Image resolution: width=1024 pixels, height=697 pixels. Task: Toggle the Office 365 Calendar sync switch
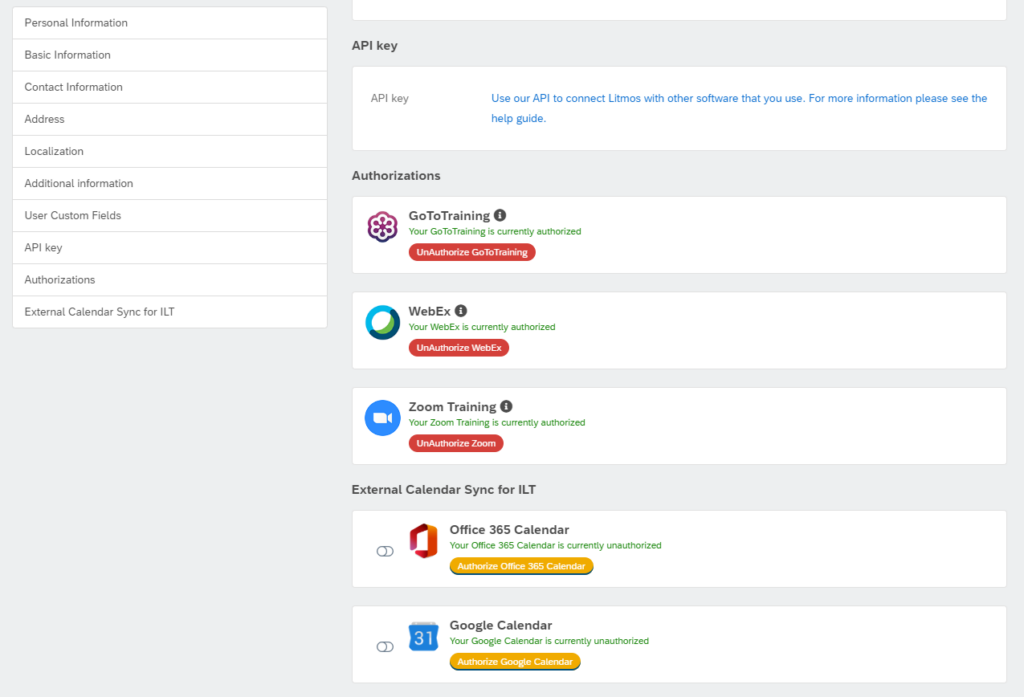pos(385,551)
